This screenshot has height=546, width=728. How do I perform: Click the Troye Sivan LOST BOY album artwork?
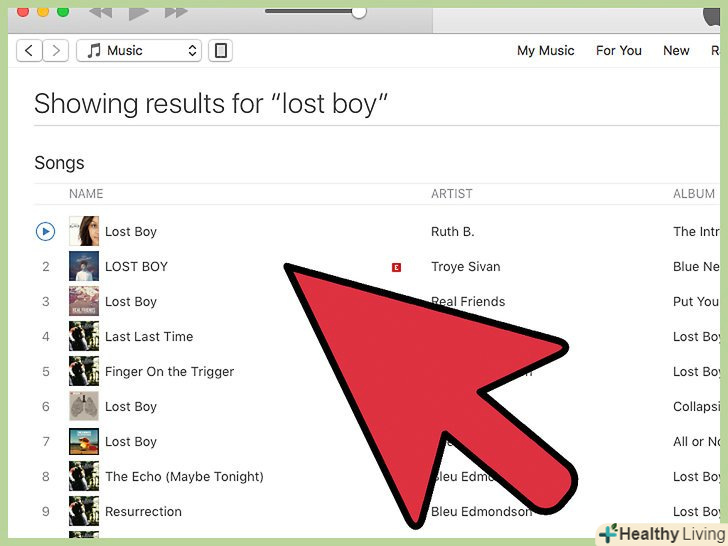pyautogui.click(x=84, y=266)
